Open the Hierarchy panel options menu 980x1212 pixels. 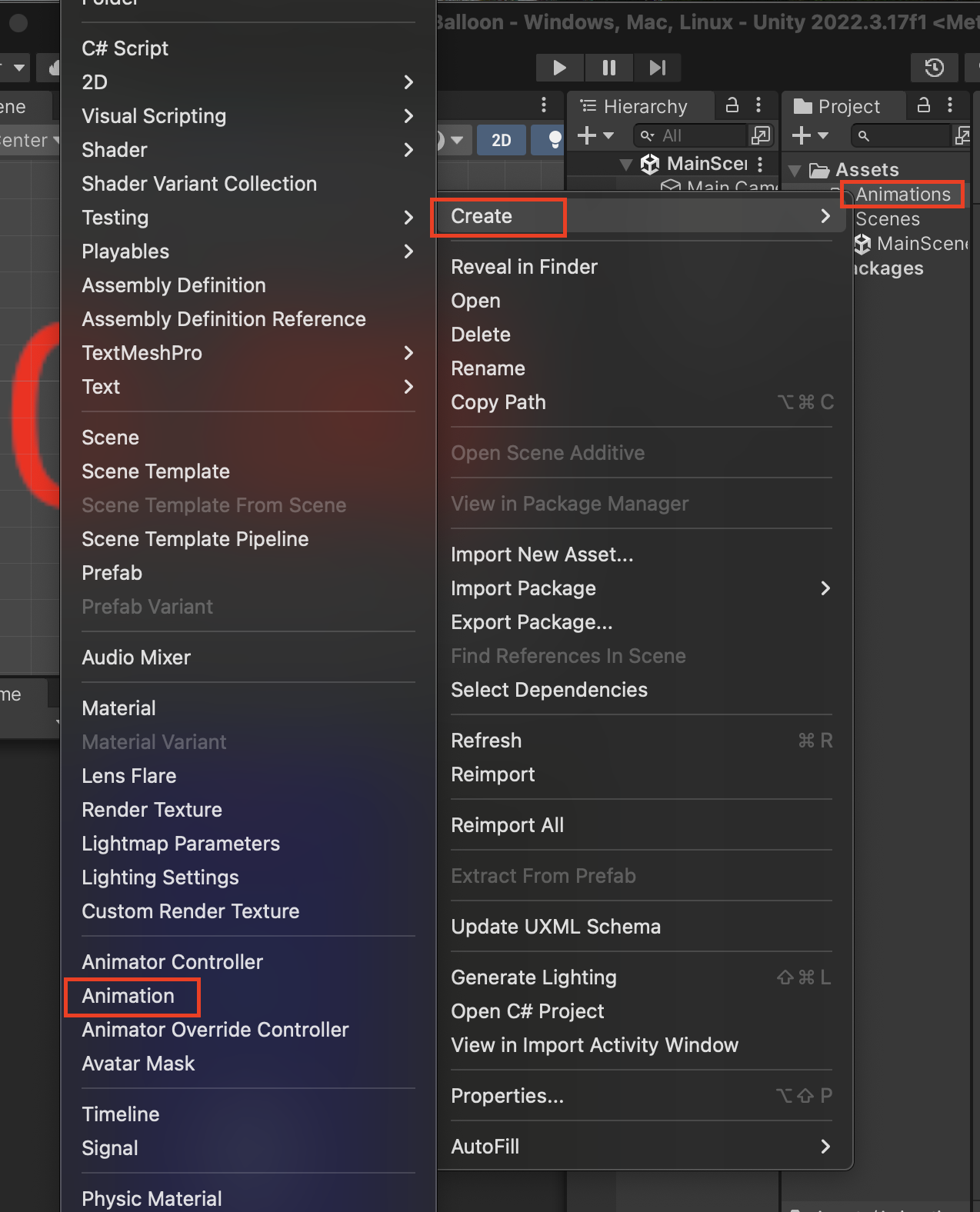758,105
